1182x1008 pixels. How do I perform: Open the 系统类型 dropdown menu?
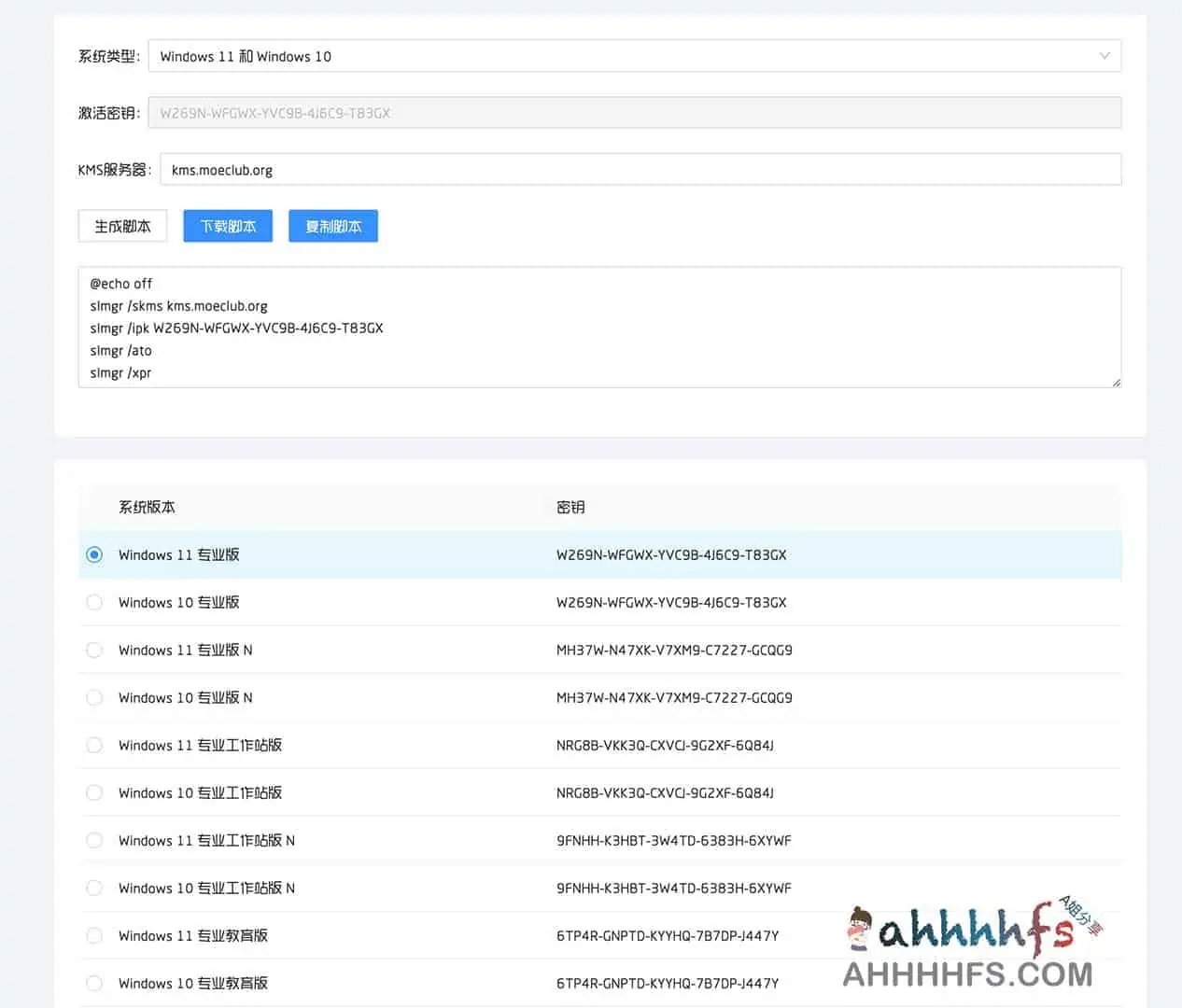[640, 56]
